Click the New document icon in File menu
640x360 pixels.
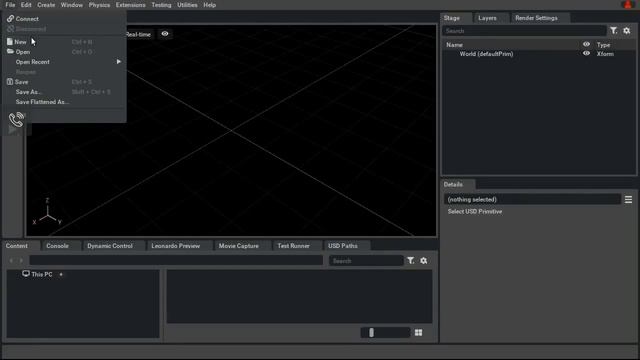click(10, 42)
